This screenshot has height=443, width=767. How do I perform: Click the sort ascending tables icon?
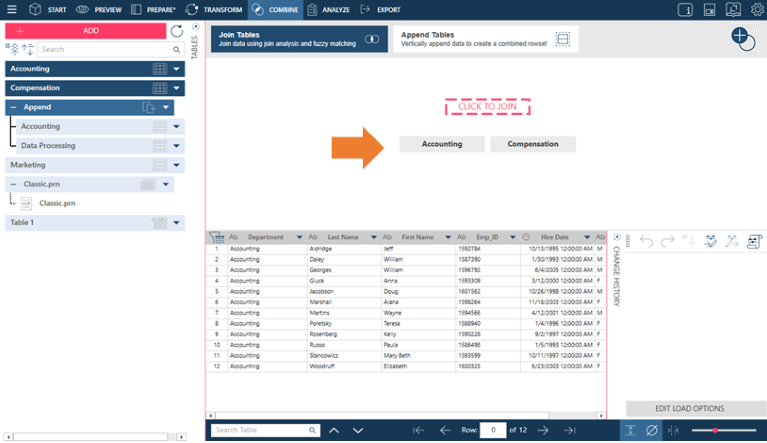[x=12, y=49]
